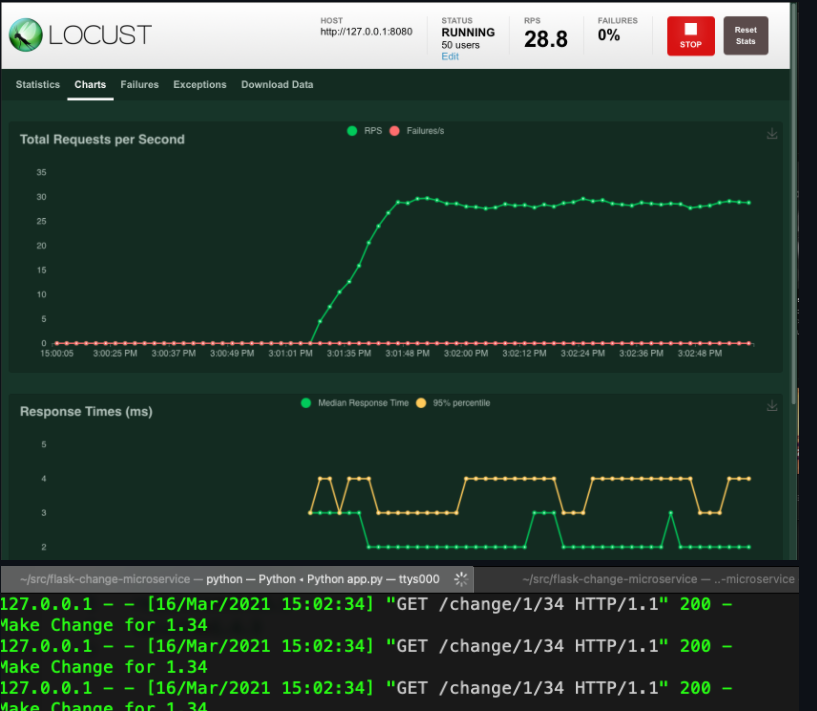This screenshot has height=711, width=817.
Task: Download the Response Times chart image
Action: (772, 406)
